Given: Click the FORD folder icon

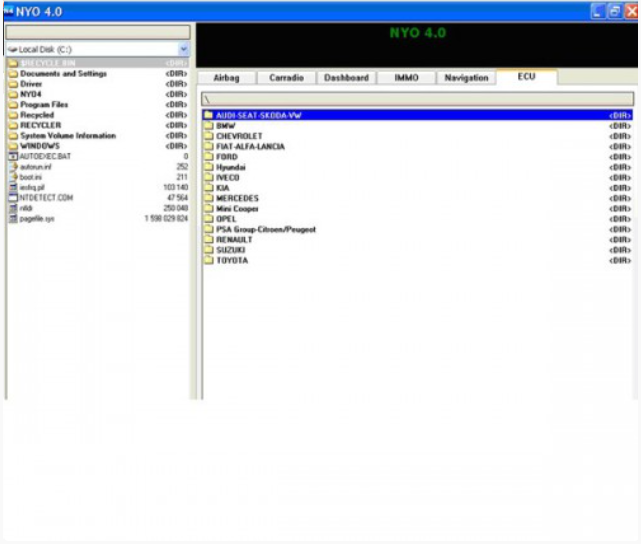Looking at the screenshot, I should point(208,157).
